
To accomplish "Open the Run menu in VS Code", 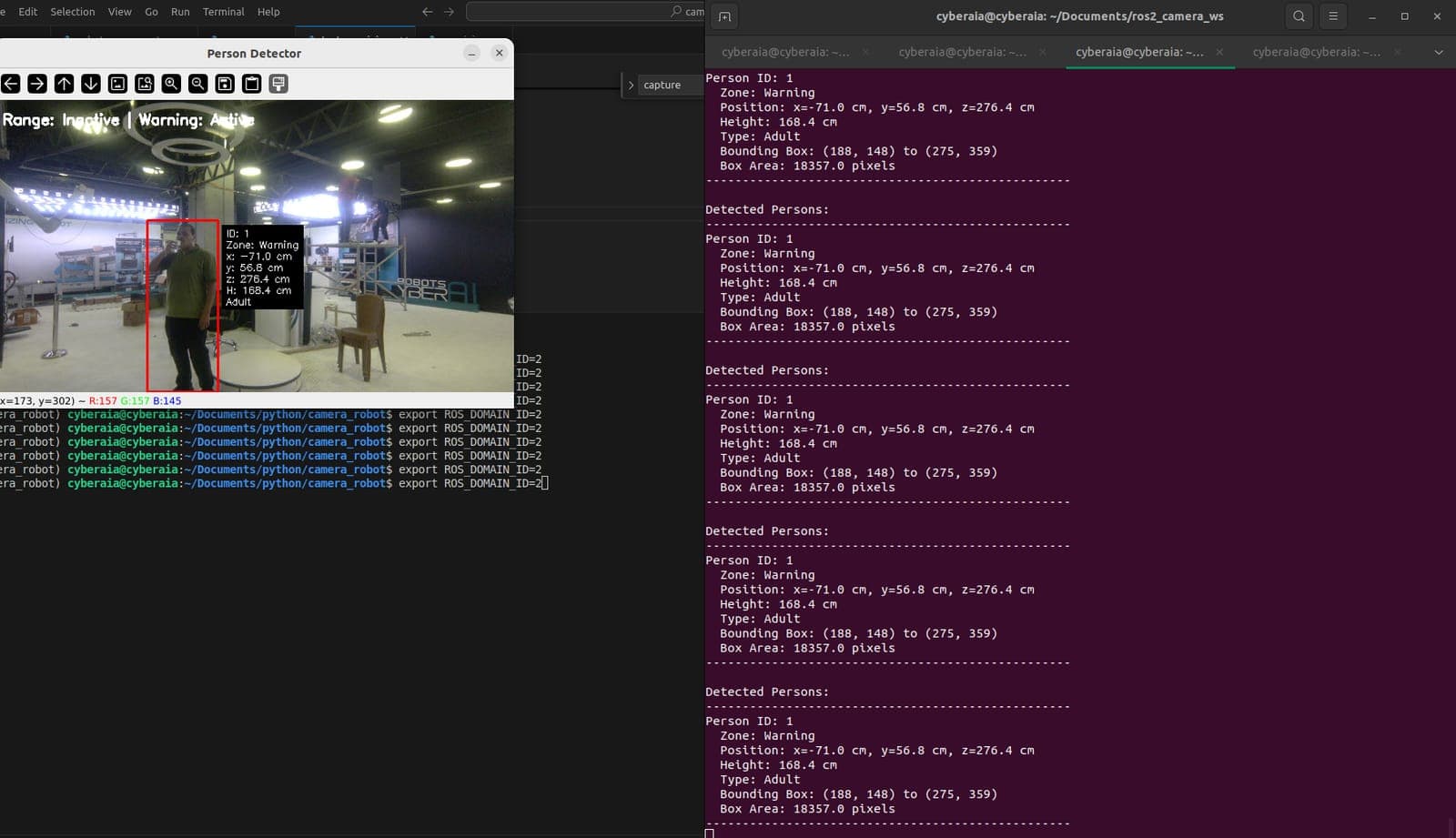I will (180, 12).
